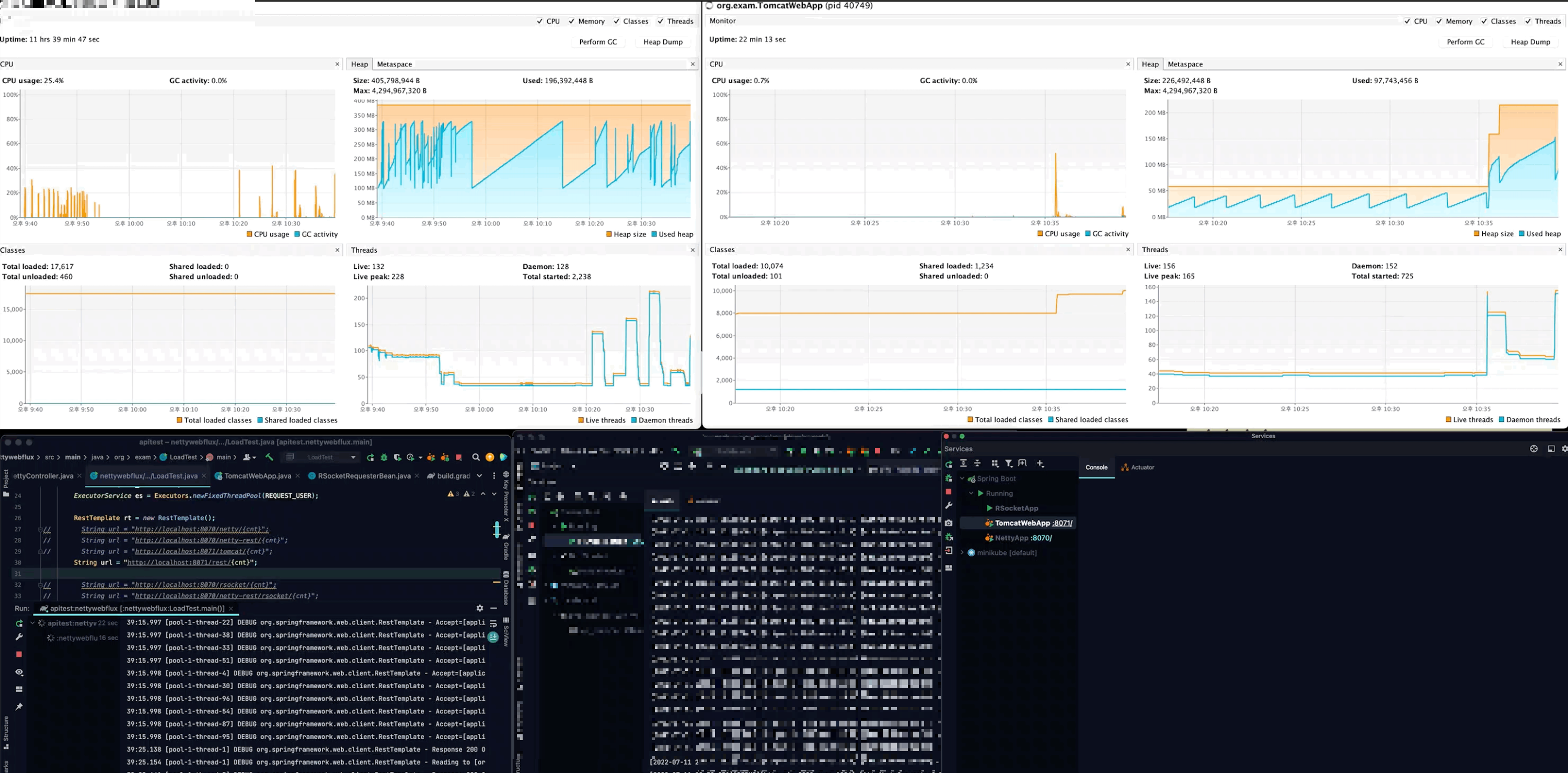Click the camera thread dump icon
The width and height of the screenshot is (1568, 773).
(x=948, y=522)
